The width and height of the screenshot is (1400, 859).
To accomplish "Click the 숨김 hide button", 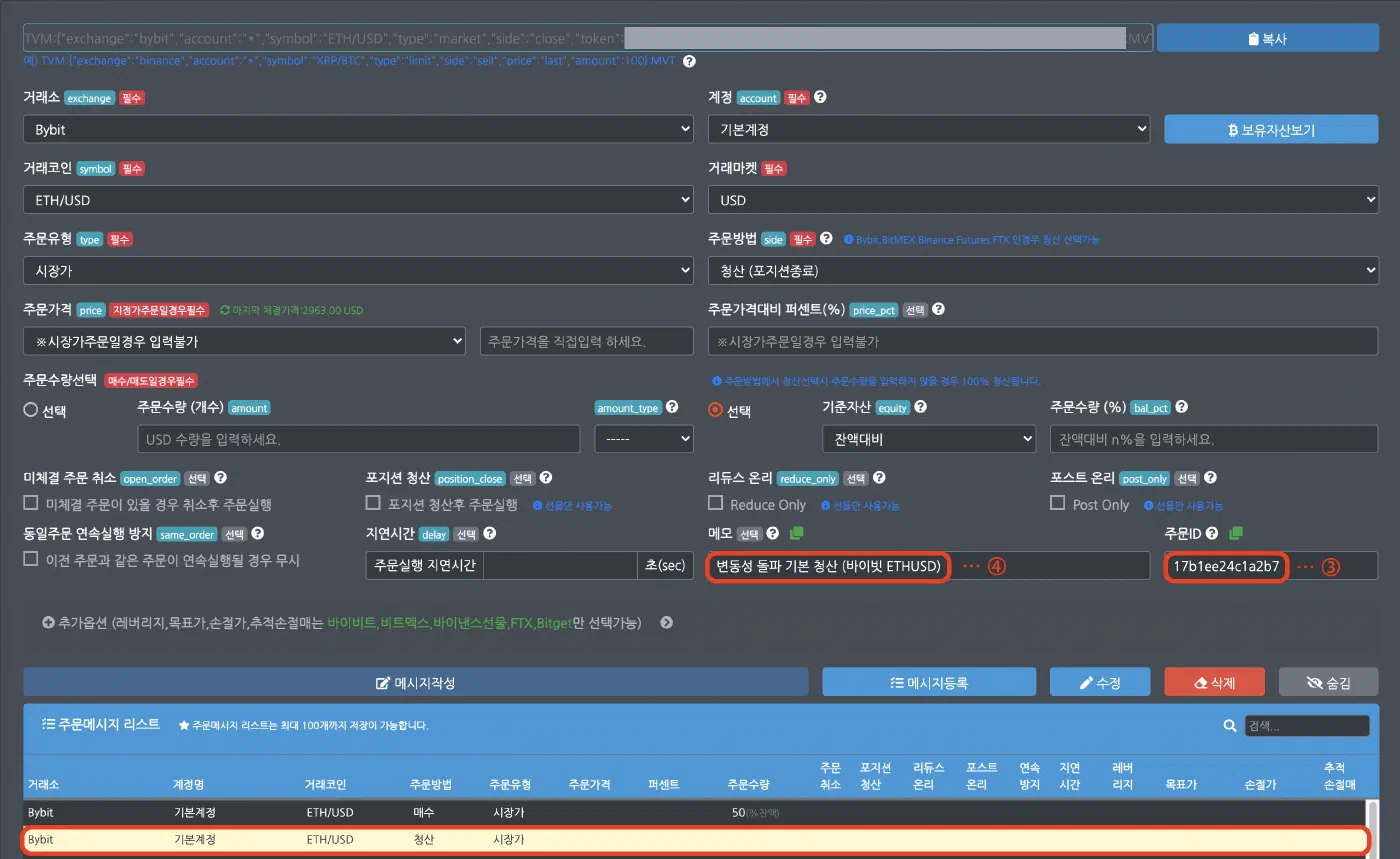I will [1328, 682].
